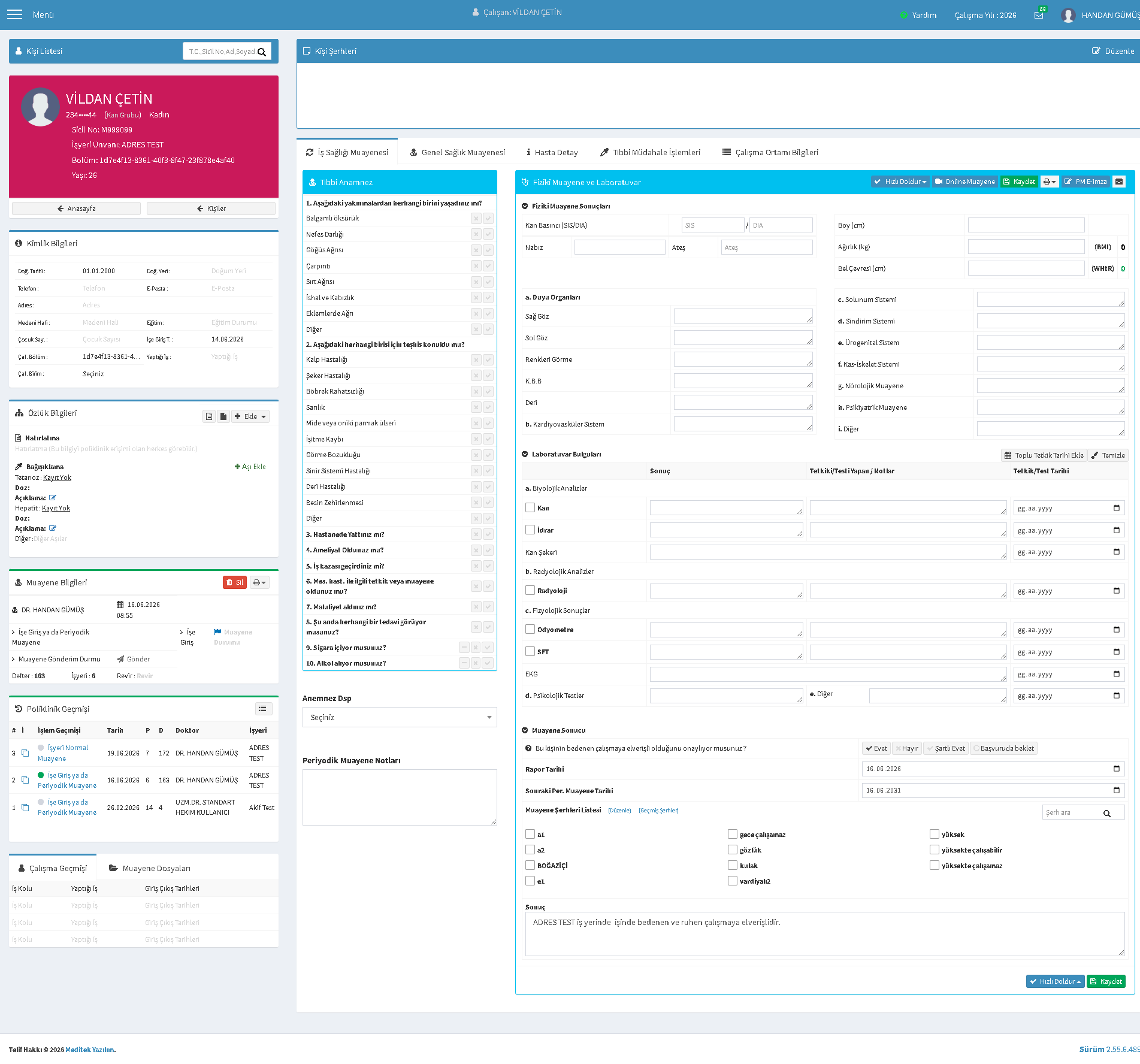Click the calendar icon for Rapor Tarihi
Screen dimensions: 1140x1064
click(1117, 769)
